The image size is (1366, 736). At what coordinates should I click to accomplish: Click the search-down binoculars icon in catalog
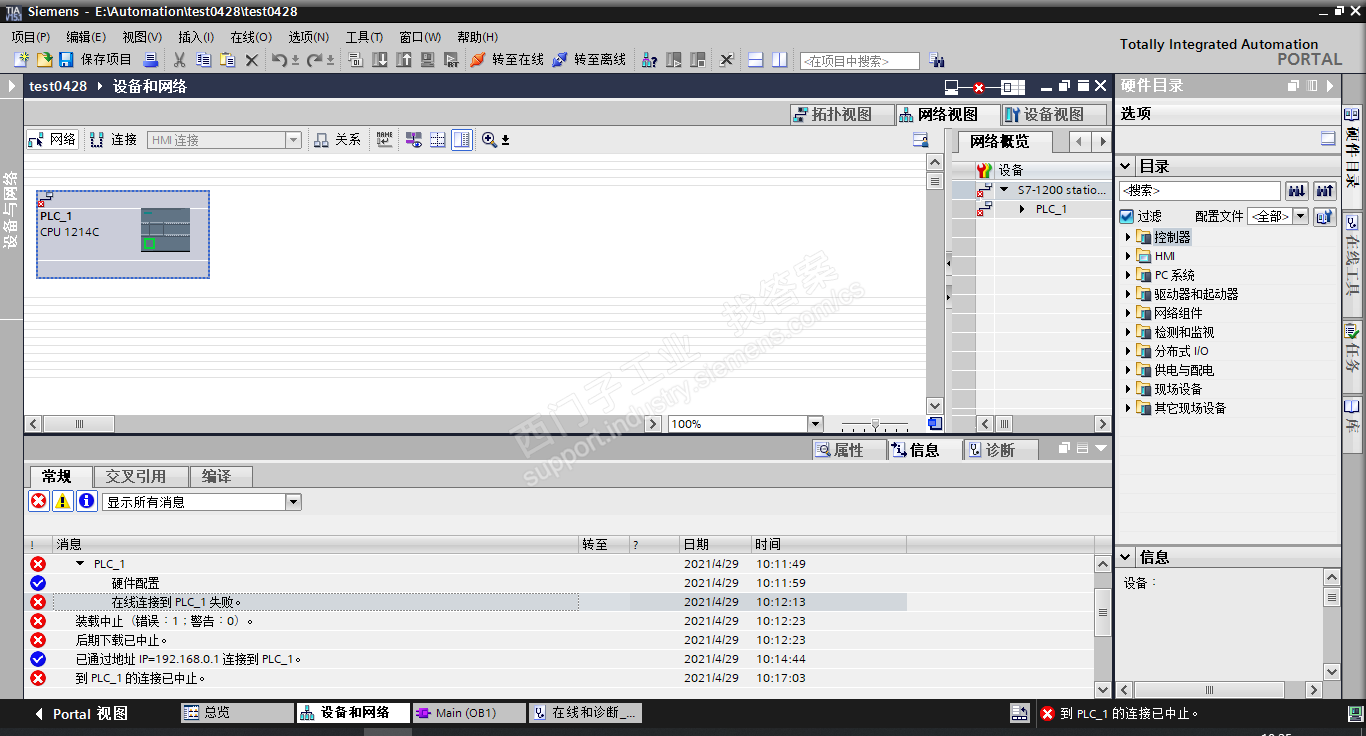1297,190
